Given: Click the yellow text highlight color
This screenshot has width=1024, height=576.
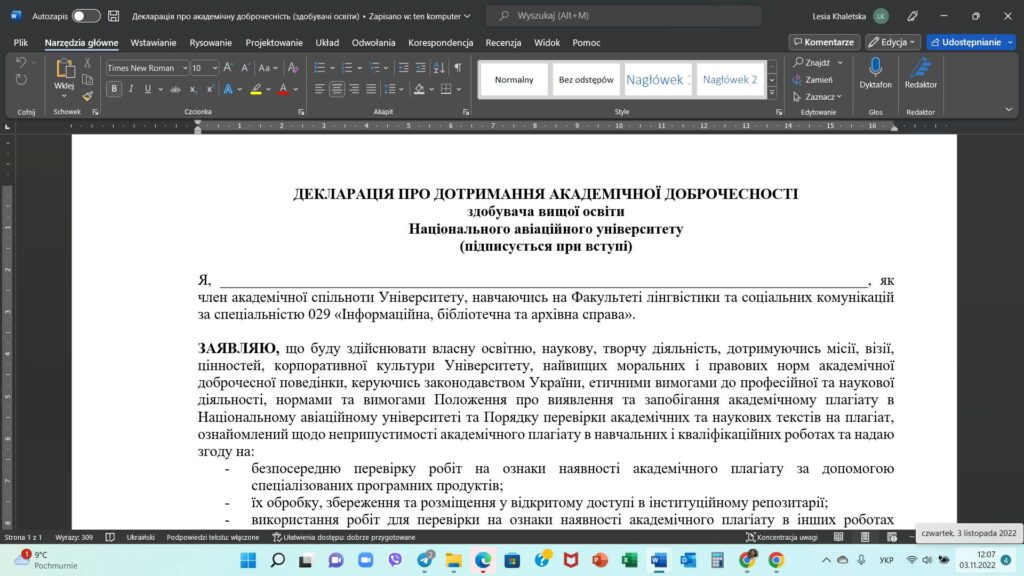Looking at the screenshot, I should tap(256, 89).
